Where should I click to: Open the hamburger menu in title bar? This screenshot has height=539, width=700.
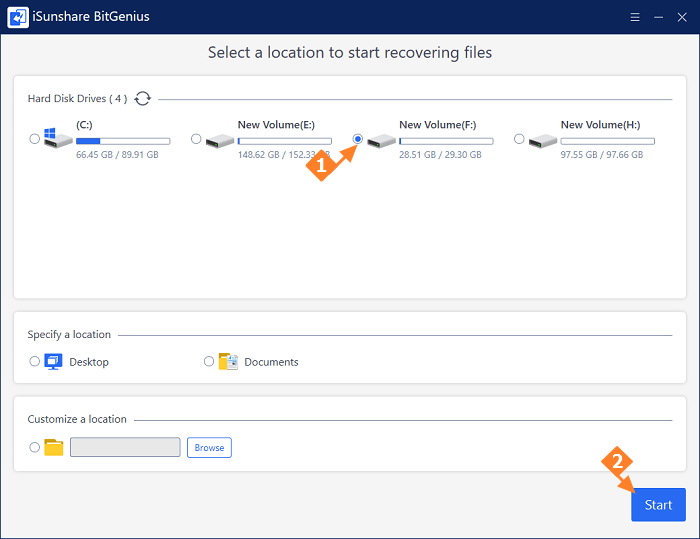635,17
